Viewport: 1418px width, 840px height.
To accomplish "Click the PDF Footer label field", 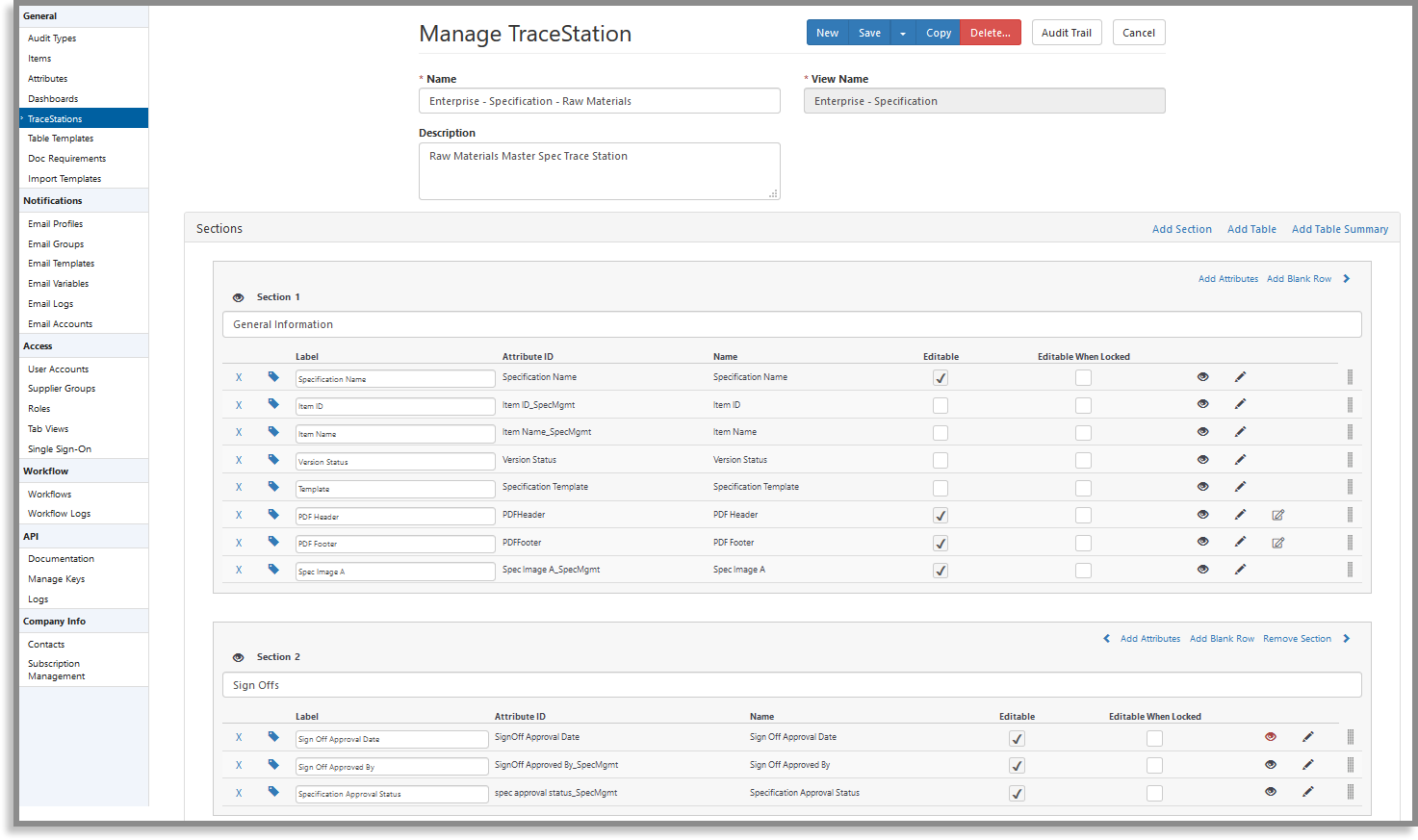I will [x=396, y=544].
